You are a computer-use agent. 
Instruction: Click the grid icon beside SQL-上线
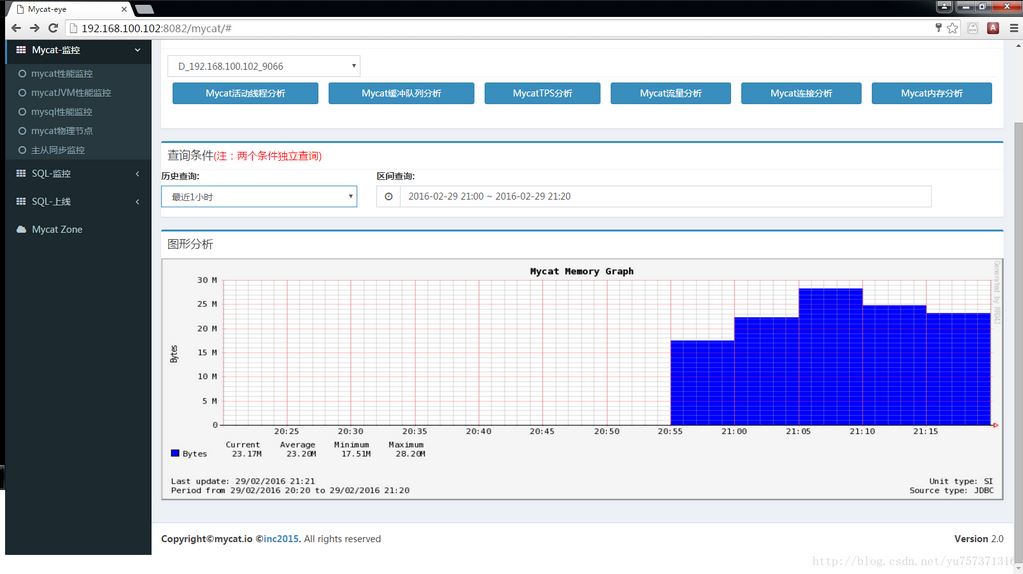21,202
